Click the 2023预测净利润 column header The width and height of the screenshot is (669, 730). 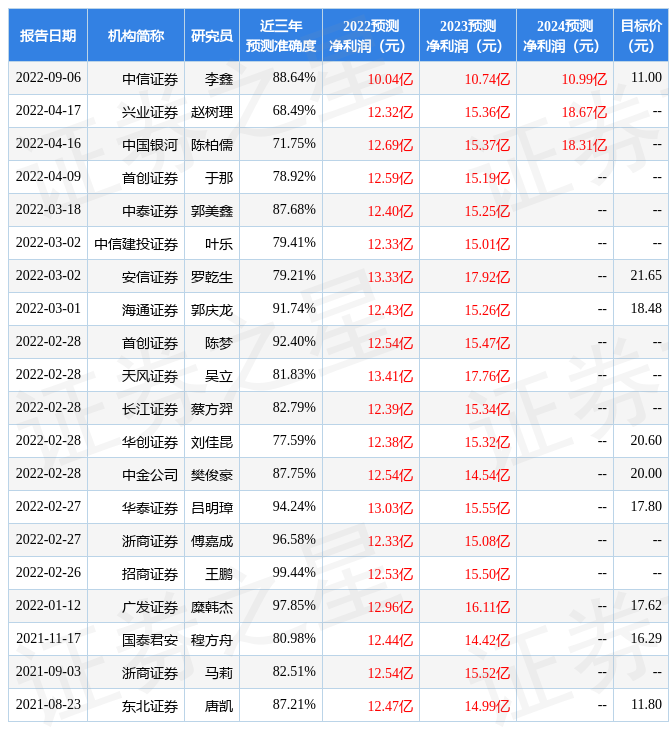(x=468, y=35)
